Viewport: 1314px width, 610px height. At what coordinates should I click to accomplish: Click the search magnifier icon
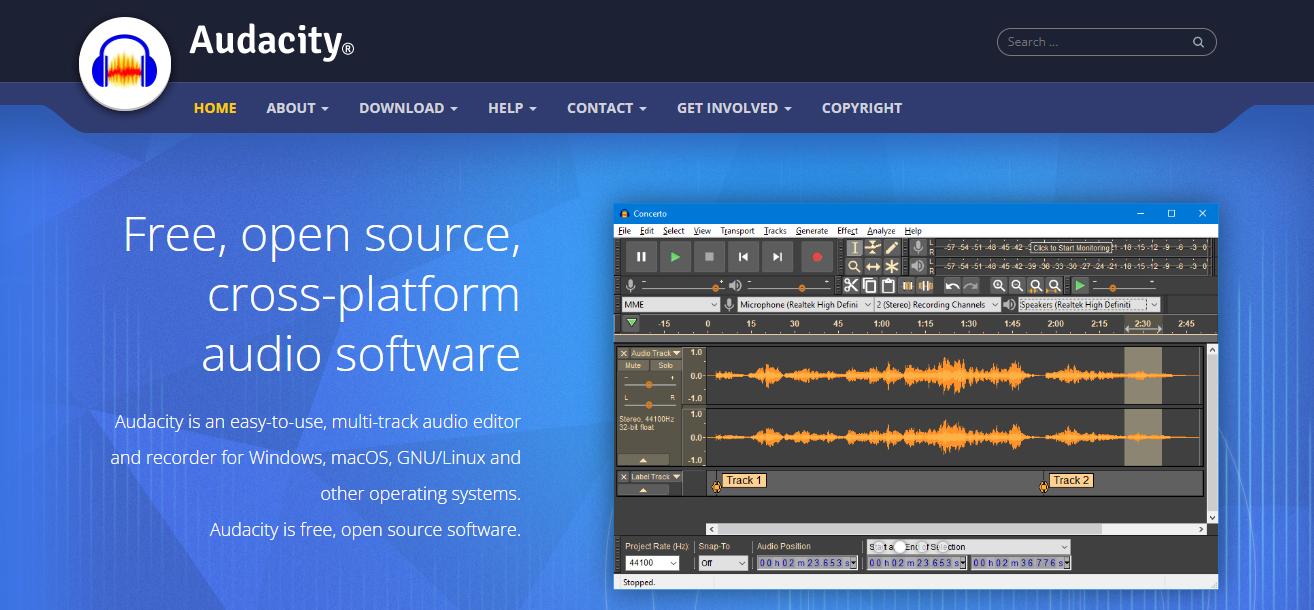[x=1198, y=42]
